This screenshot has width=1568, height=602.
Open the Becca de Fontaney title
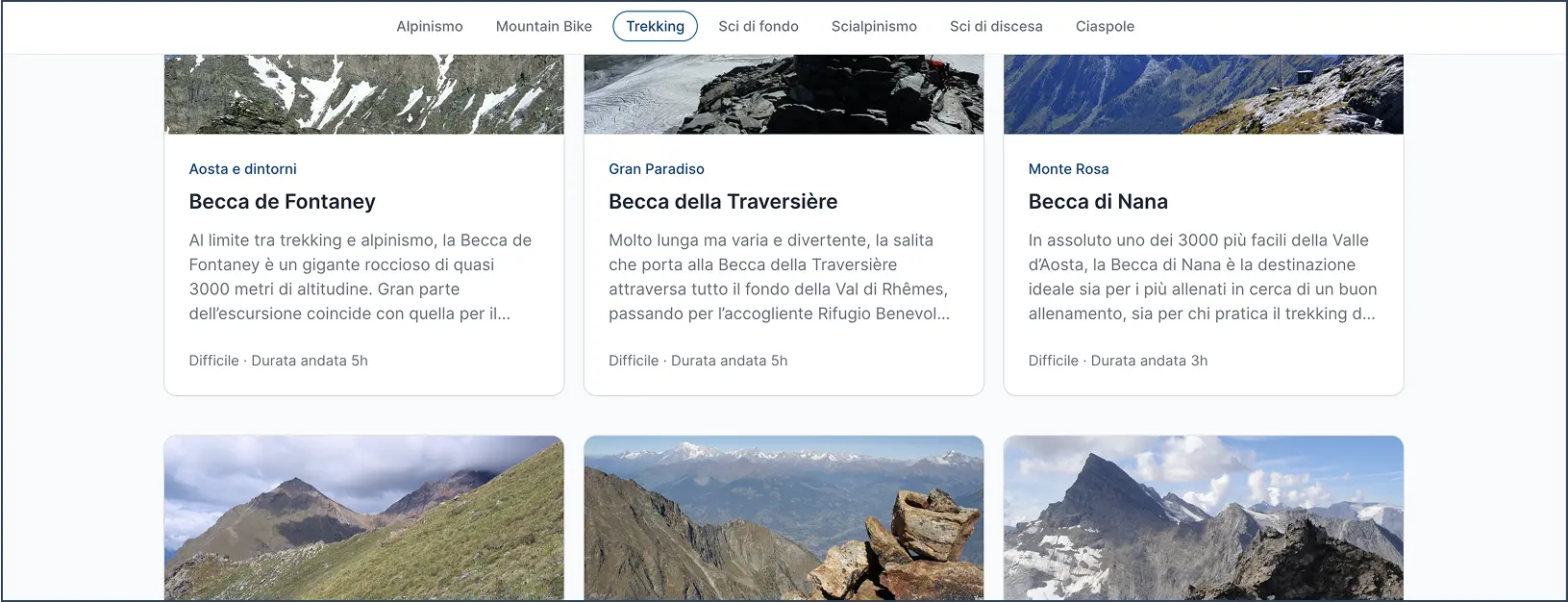click(282, 202)
